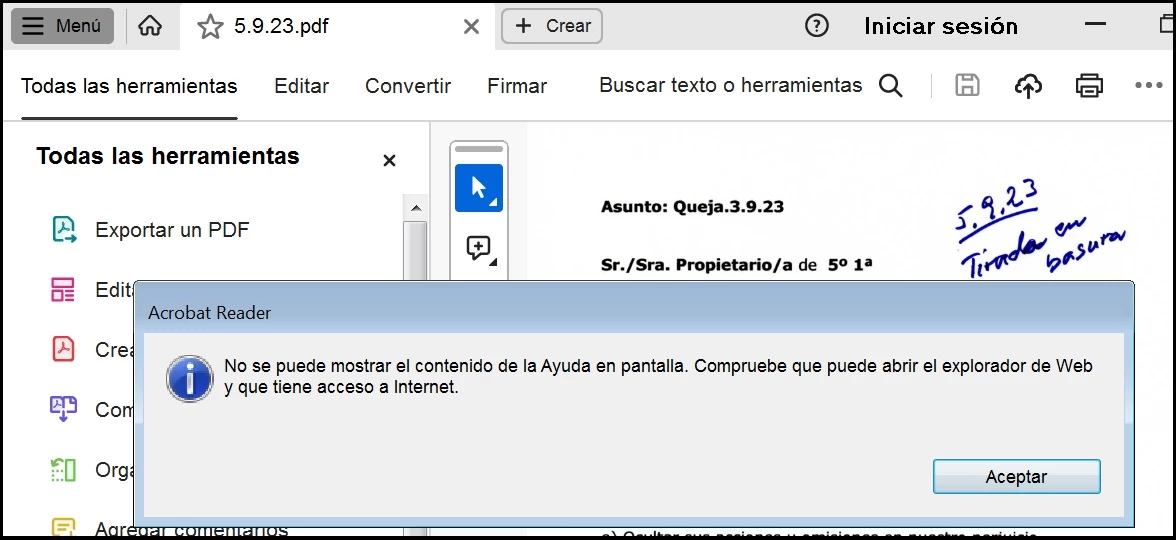This screenshot has width=1176, height=540.
Task: Click the Combinar archivos purple icon
Action: tap(64, 410)
